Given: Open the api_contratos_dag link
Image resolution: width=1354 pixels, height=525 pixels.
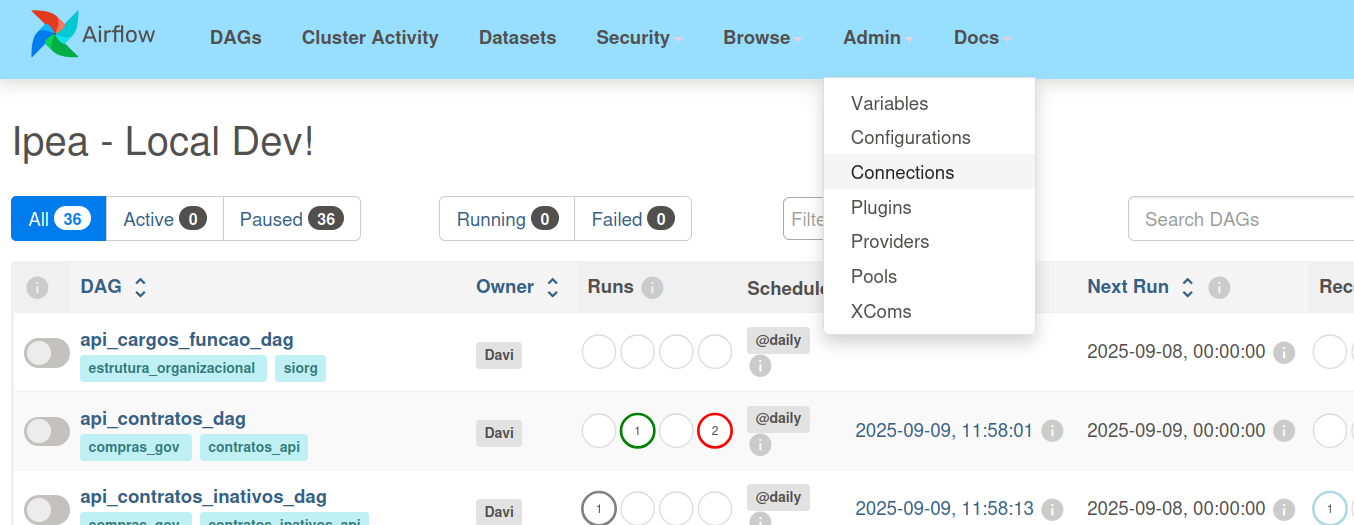Looking at the screenshot, I should 163,418.
